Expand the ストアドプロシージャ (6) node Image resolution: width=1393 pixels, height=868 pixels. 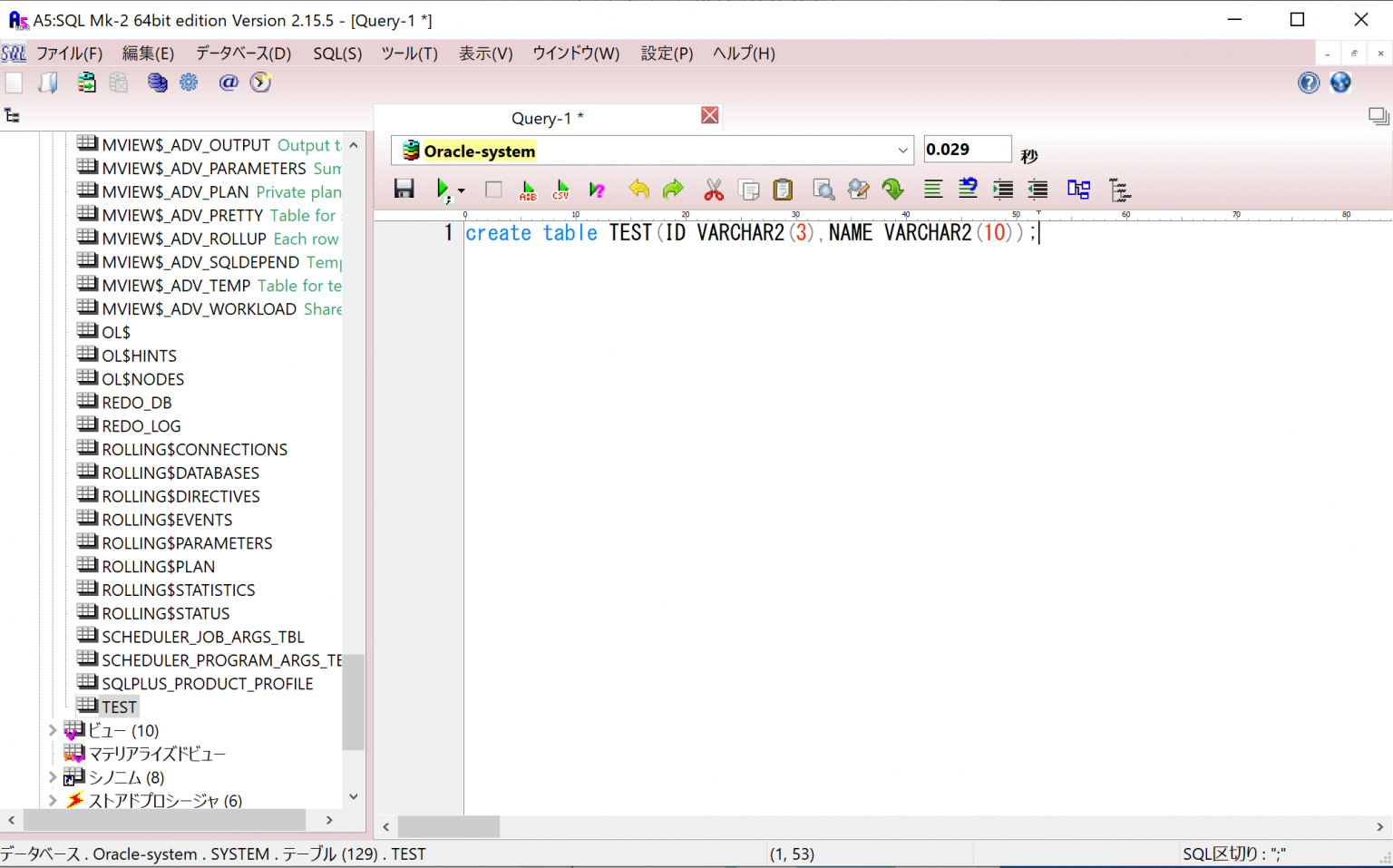coord(53,801)
